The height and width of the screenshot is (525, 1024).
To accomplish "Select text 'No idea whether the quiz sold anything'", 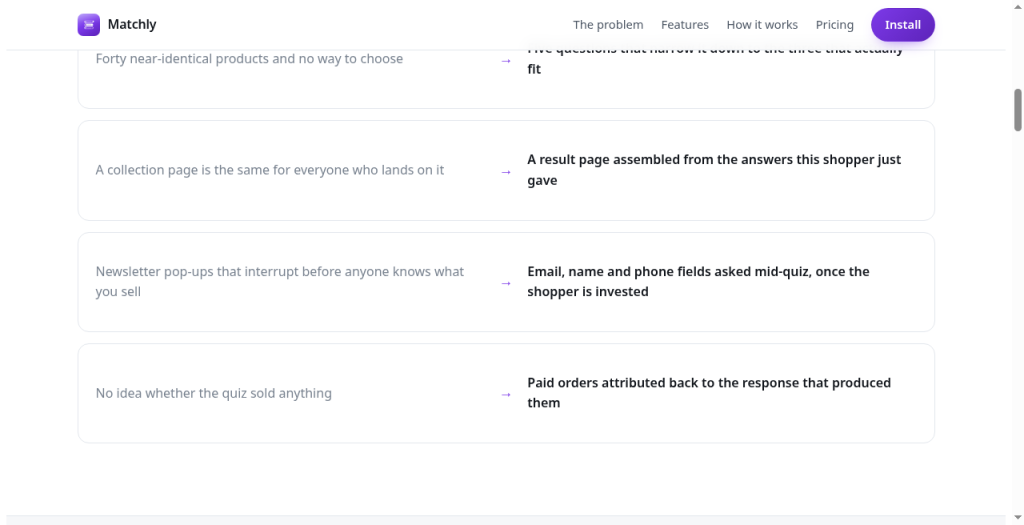I will tap(214, 393).
